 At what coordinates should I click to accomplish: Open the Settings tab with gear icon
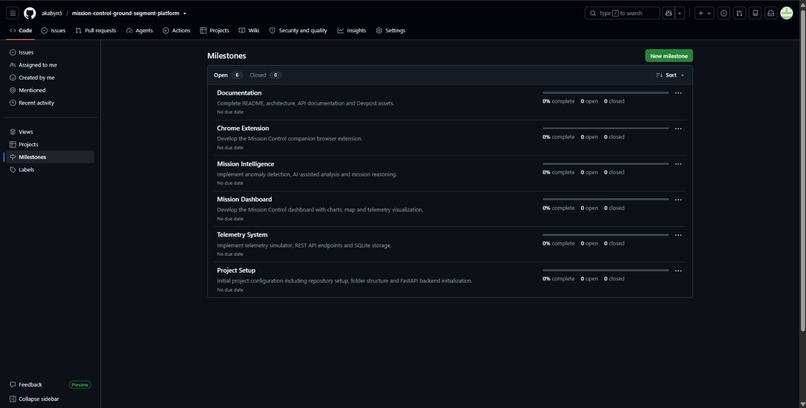tap(391, 31)
